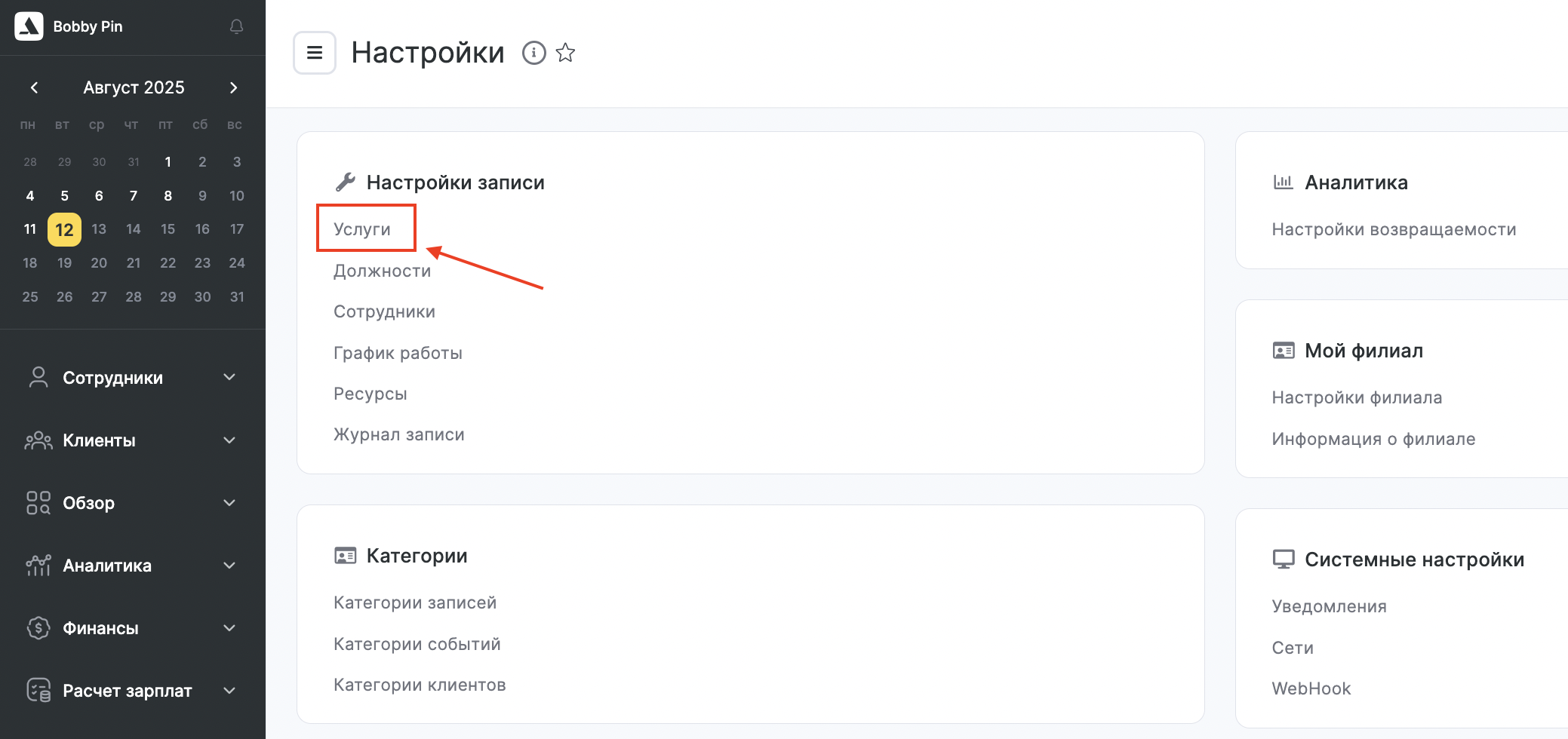1568x739 pixels.
Task: Open Категории клиентов settings
Action: pos(420,685)
